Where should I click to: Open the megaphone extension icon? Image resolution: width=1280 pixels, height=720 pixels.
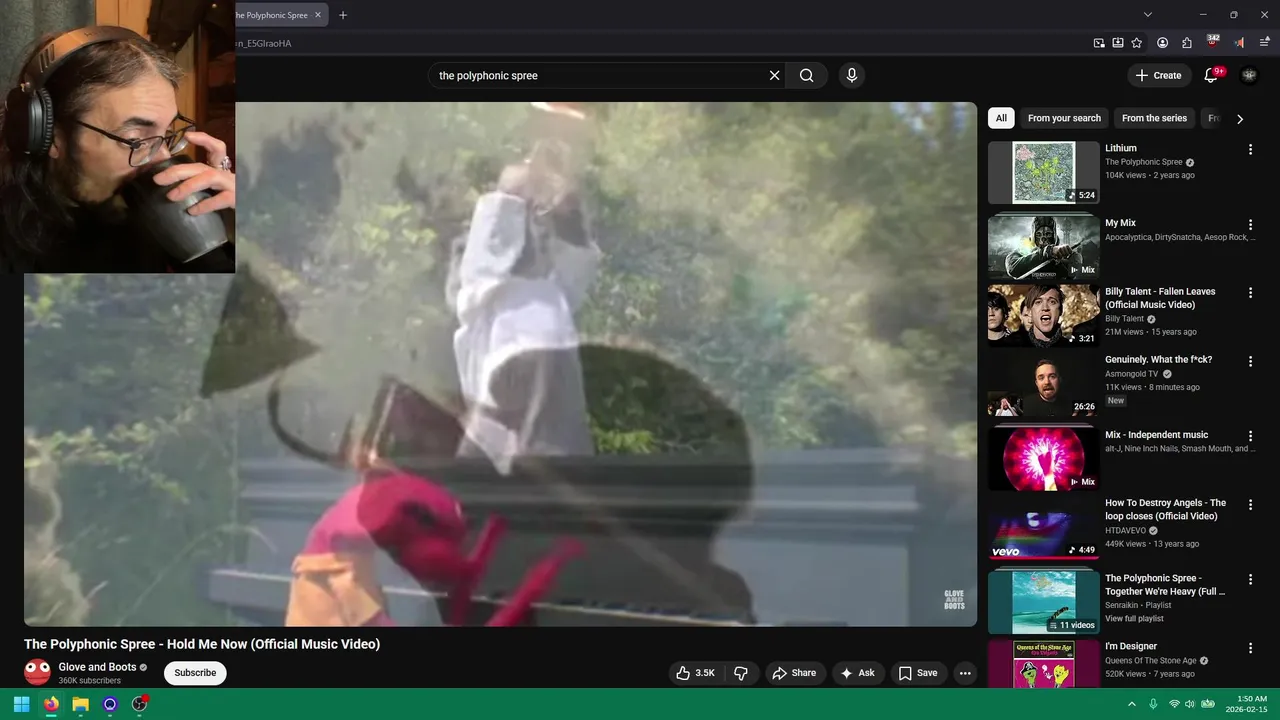coord(1239,43)
